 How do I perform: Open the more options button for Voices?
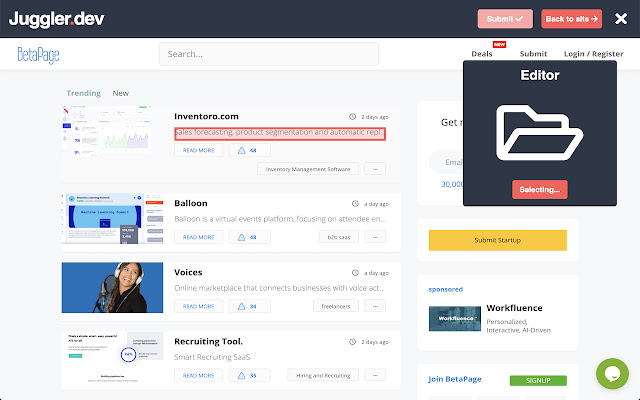coord(375,306)
